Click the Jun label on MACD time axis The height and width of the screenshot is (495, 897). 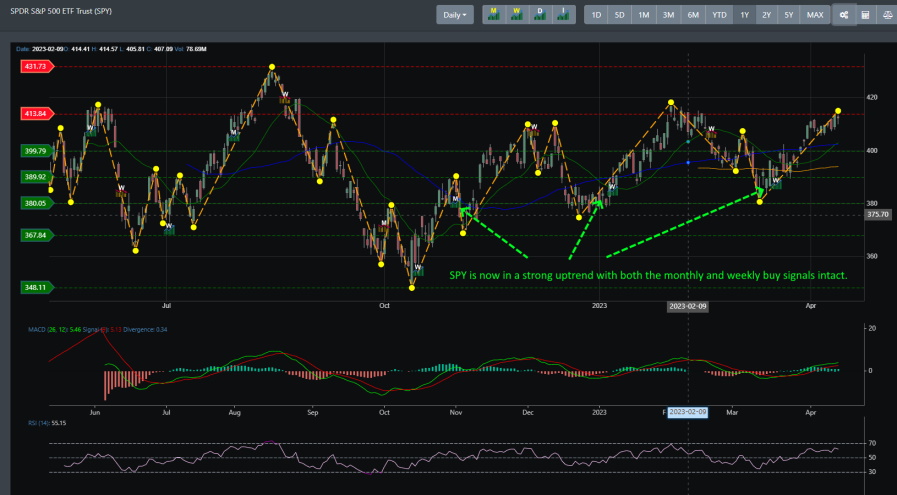point(95,412)
